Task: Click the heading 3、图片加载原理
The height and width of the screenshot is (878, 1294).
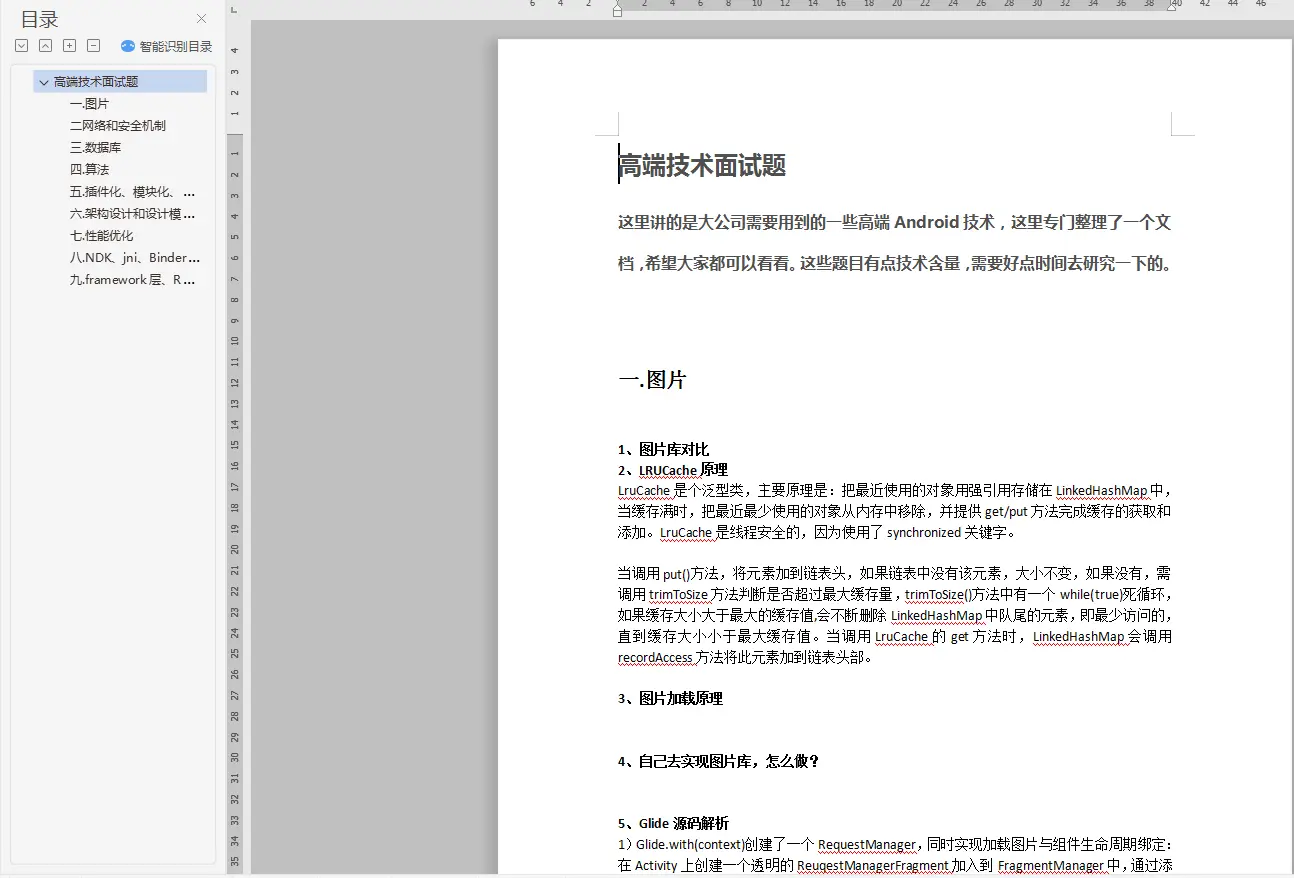Action: (670, 699)
